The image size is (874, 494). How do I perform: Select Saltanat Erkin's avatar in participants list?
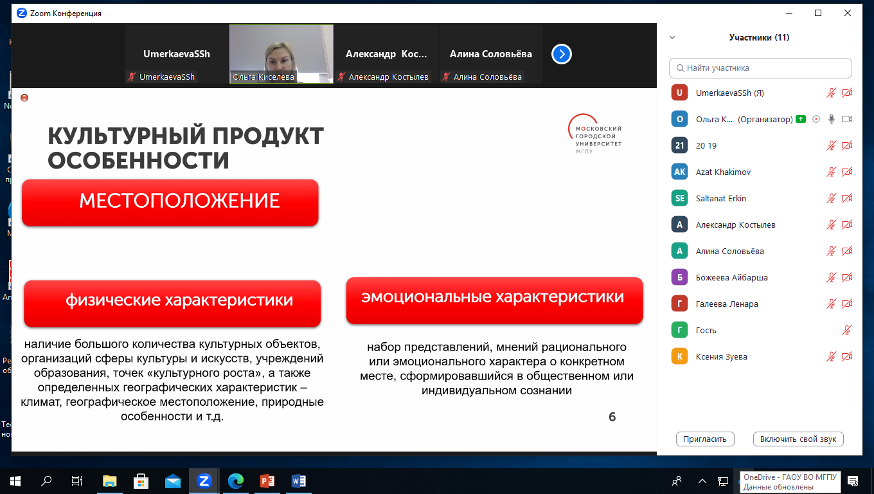click(x=680, y=198)
